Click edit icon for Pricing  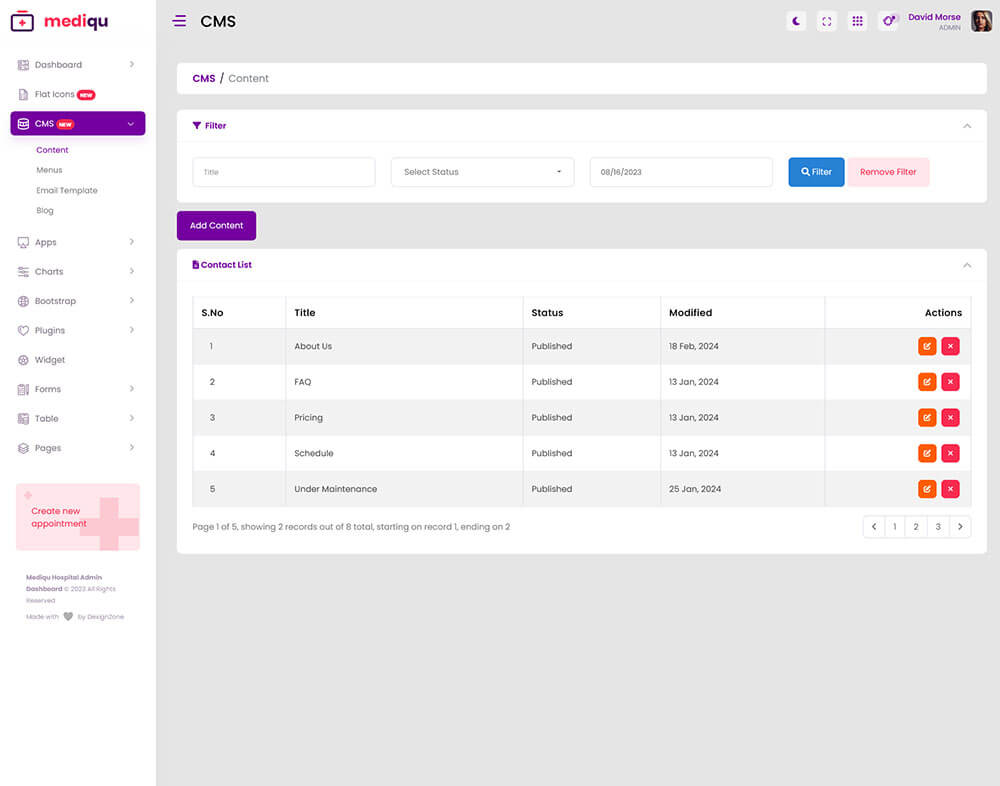[927, 418]
